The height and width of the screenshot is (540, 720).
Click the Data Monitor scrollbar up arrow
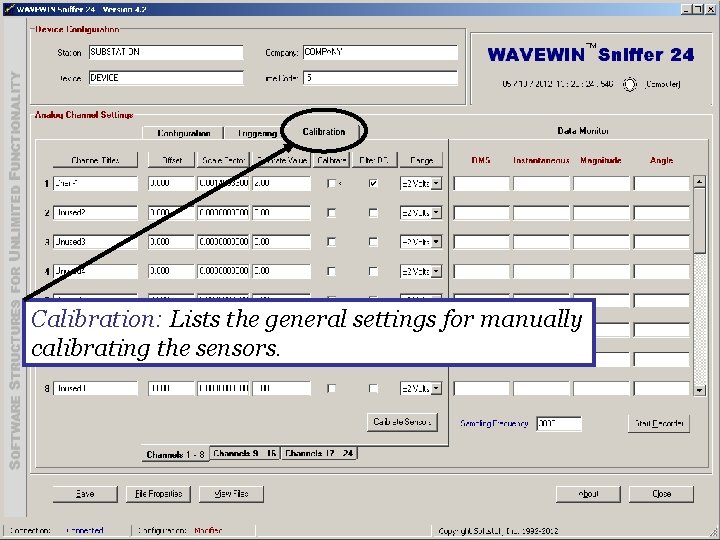(x=699, y=181)
